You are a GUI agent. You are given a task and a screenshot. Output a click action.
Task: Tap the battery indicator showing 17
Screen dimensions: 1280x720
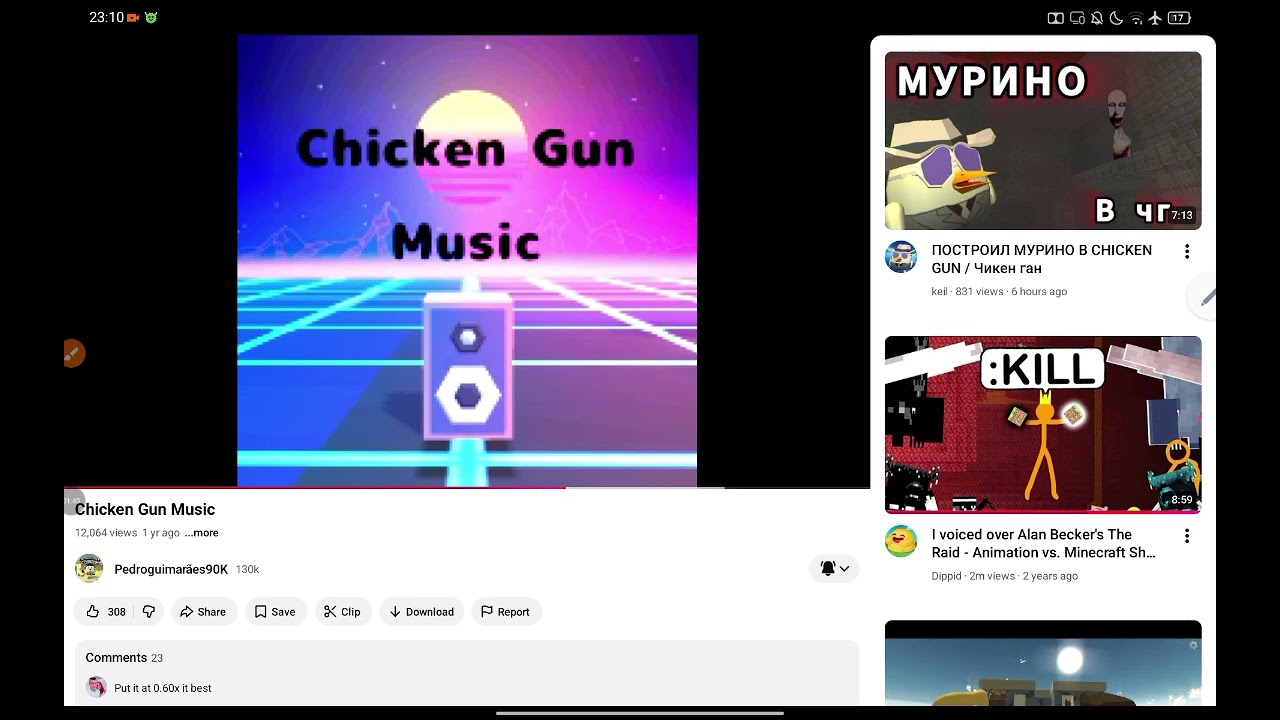1179,18
